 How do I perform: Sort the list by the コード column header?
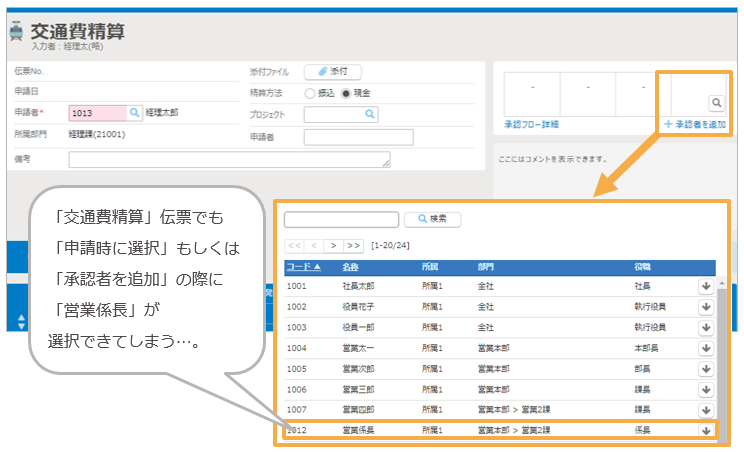[304, 267]
